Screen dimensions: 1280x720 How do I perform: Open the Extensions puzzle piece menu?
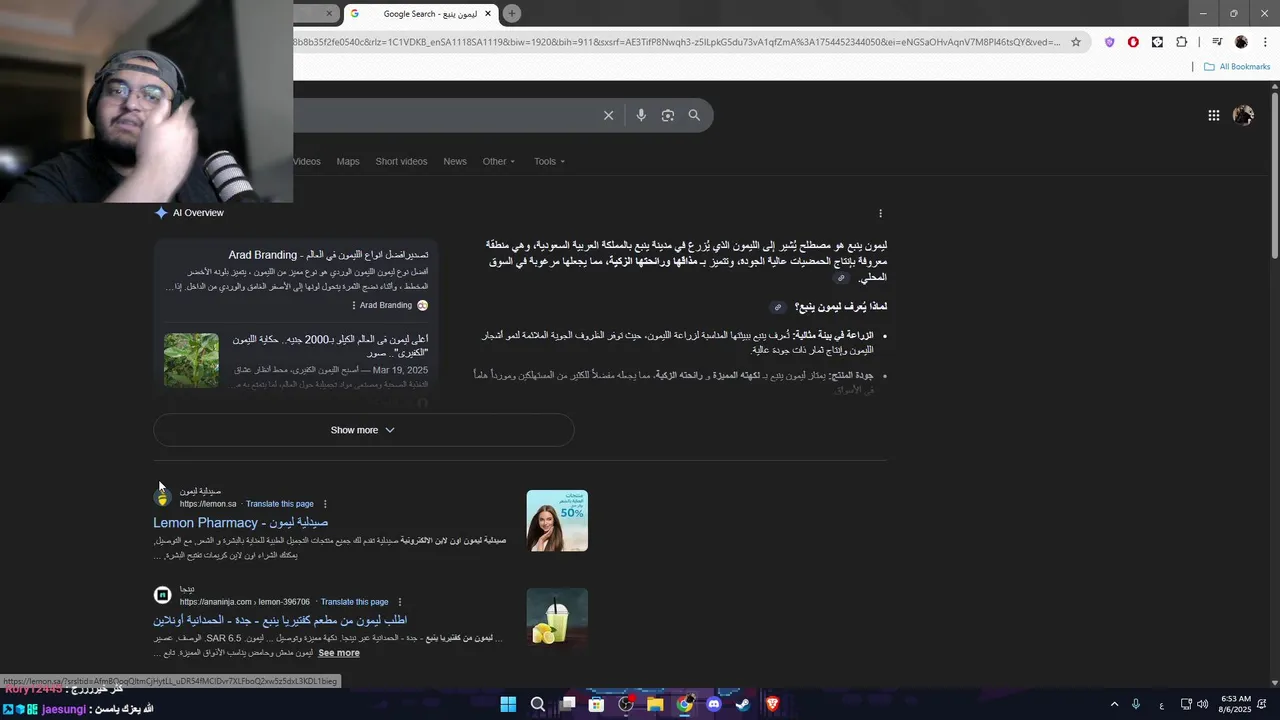click(1181, 42)
